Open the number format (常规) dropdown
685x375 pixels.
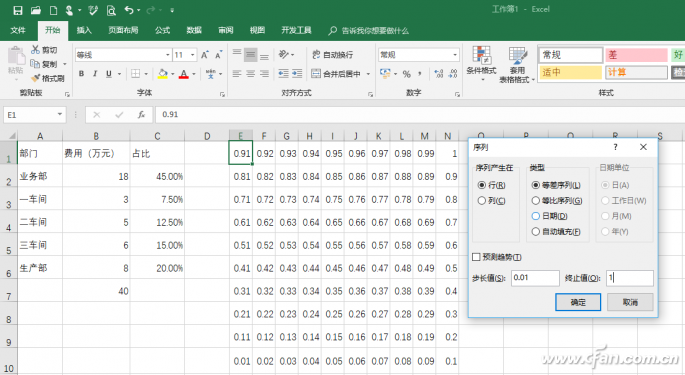point(455,55)
